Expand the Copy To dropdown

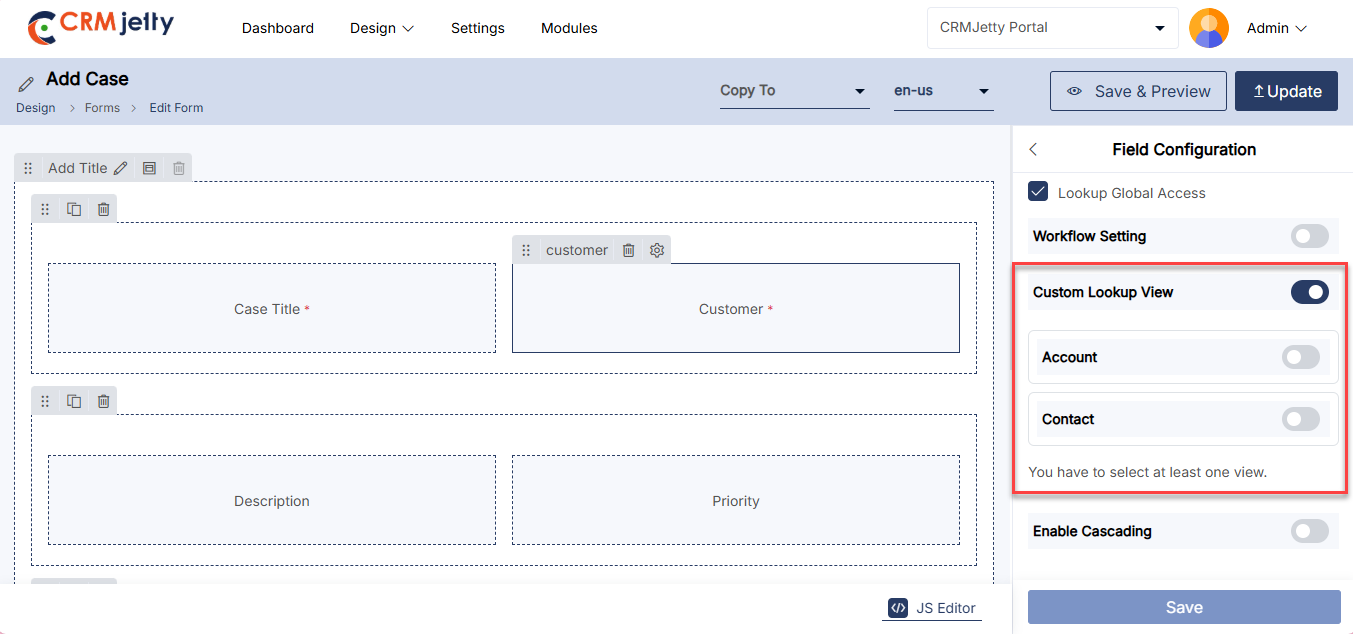[793, 91]
